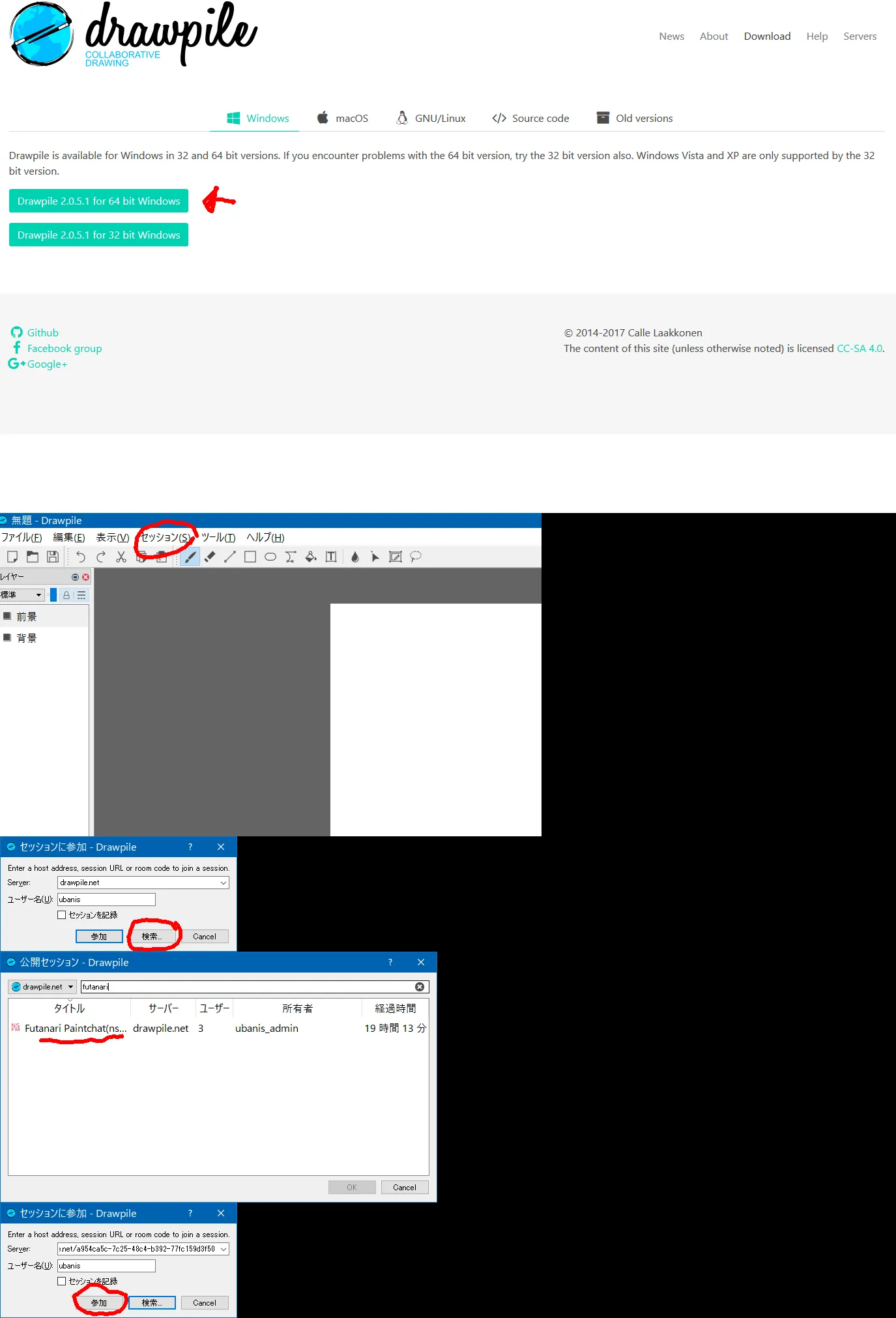The height and width of the screenshot is (1318, 896).
Task: Open the CC-SA 4.0 license link
Action: click(x=860, y=348)
